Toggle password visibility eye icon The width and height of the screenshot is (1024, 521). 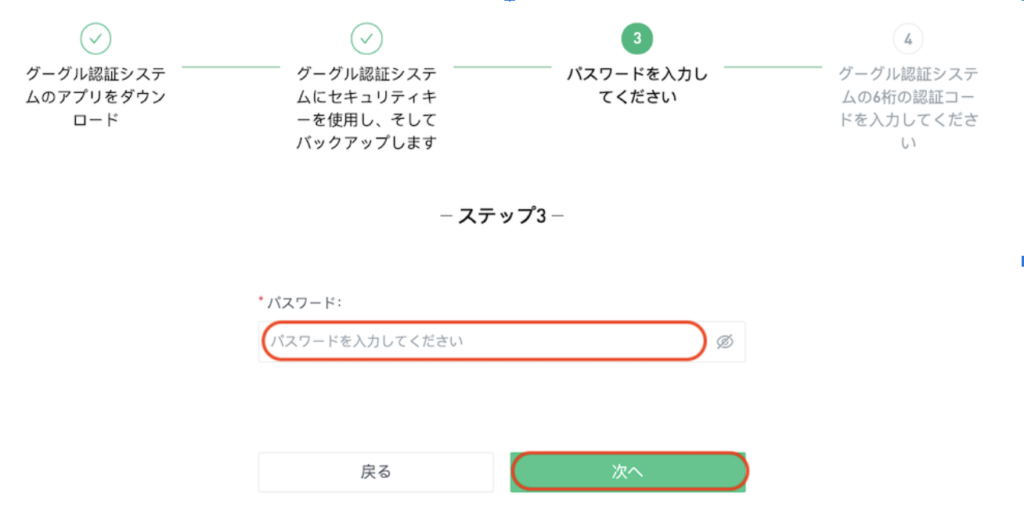725,341
